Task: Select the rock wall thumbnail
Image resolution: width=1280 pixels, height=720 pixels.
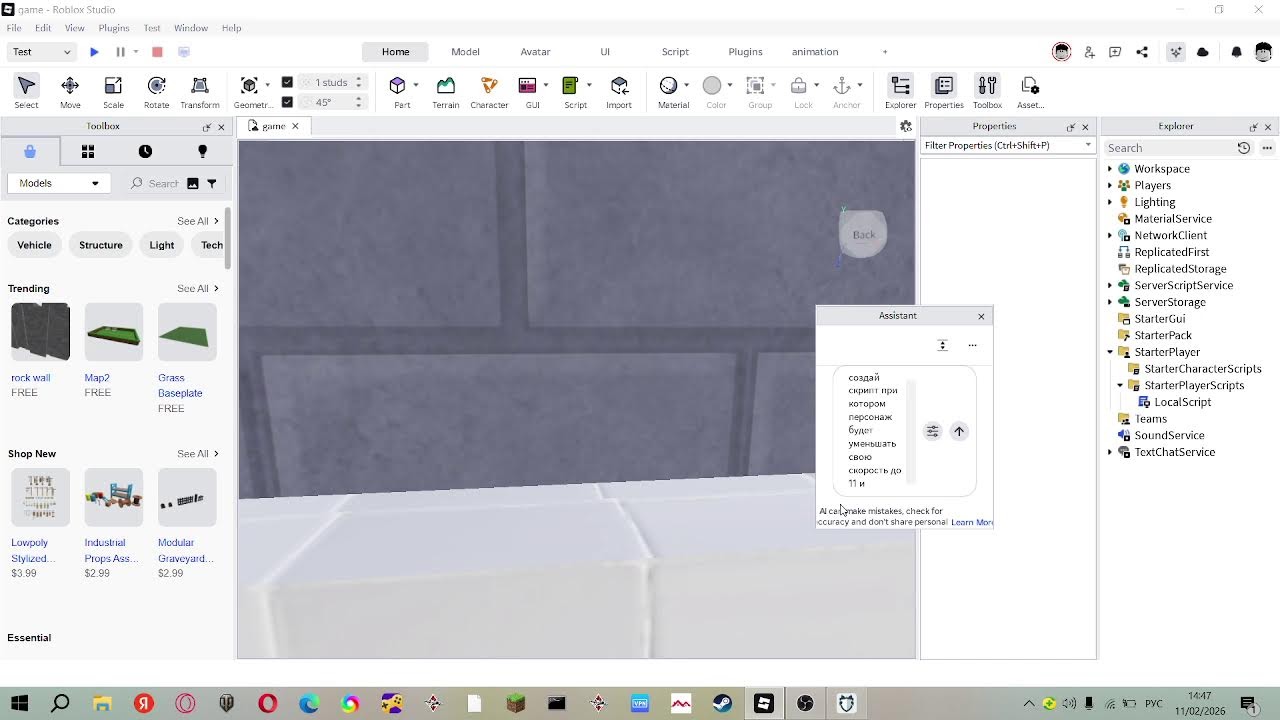Action: (40, 331)
